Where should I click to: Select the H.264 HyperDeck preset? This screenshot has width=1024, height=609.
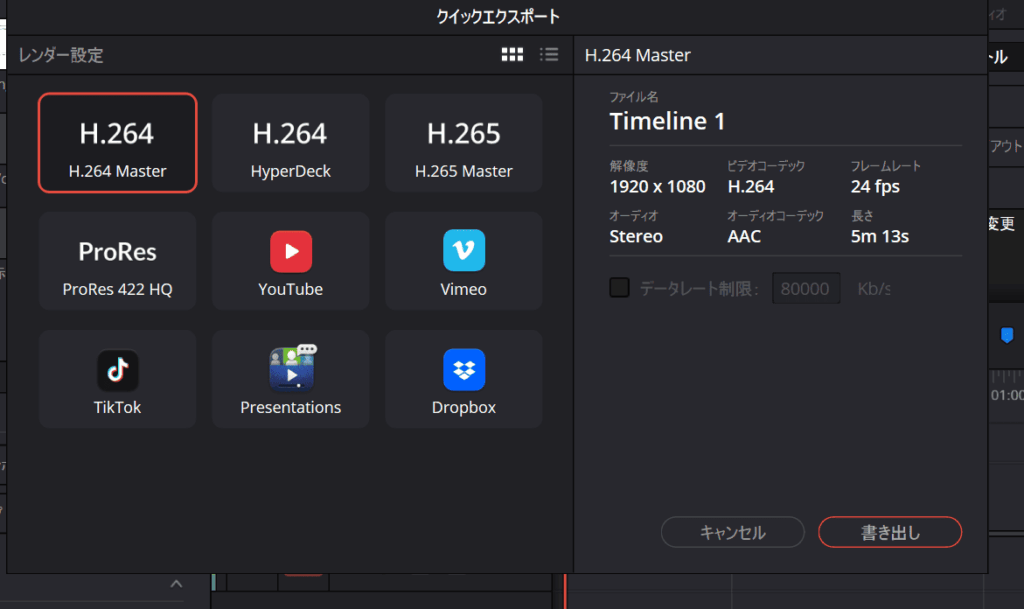[291, 143]
